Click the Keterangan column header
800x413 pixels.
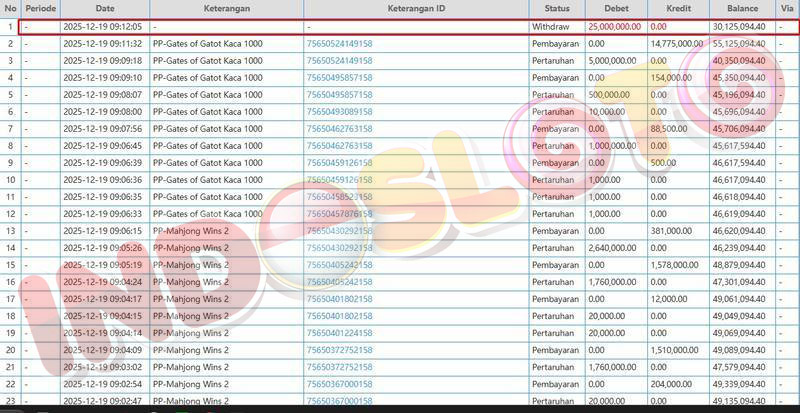click(226, 9)
